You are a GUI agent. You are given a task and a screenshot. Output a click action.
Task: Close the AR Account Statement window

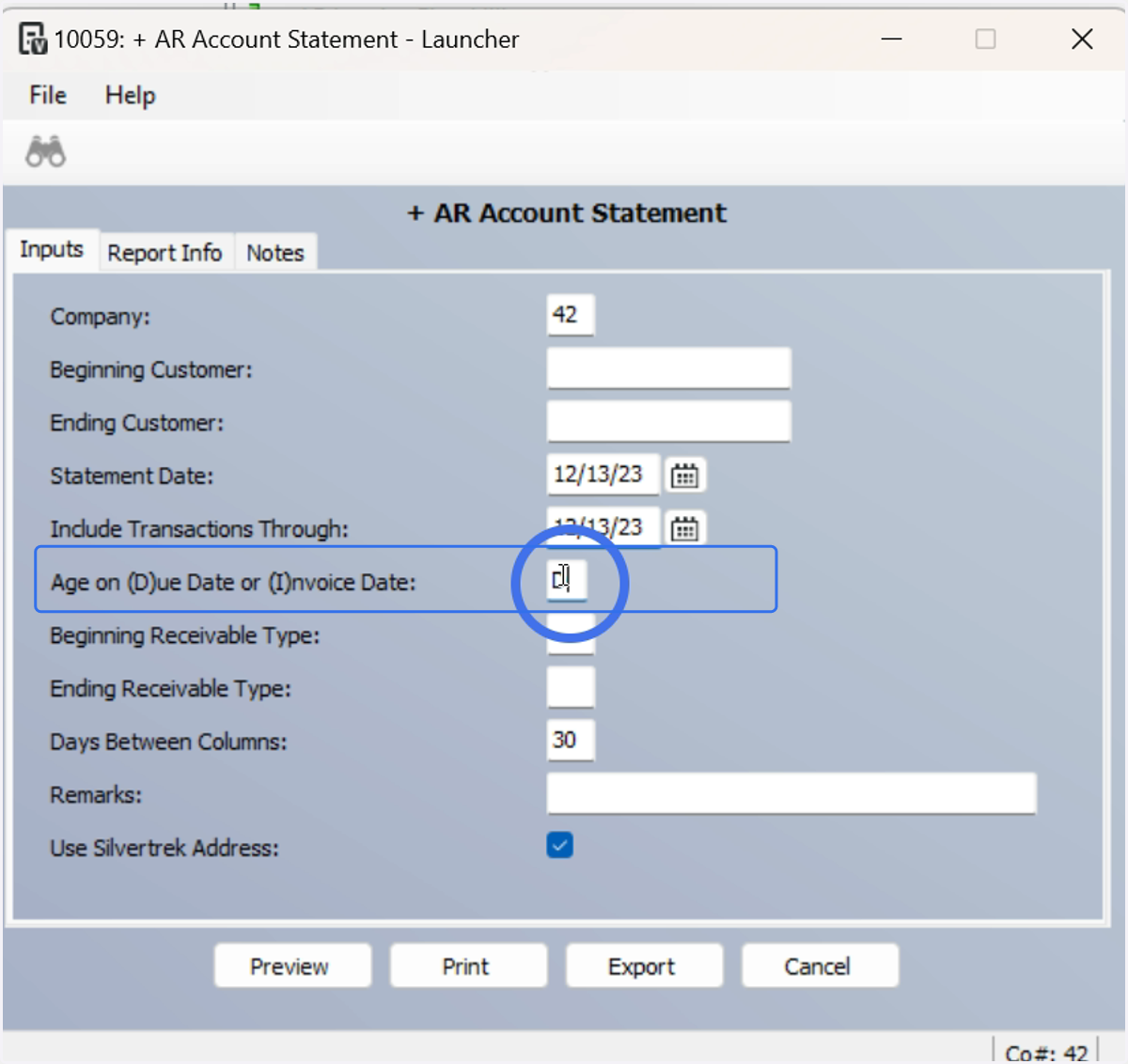(1082, 39)
